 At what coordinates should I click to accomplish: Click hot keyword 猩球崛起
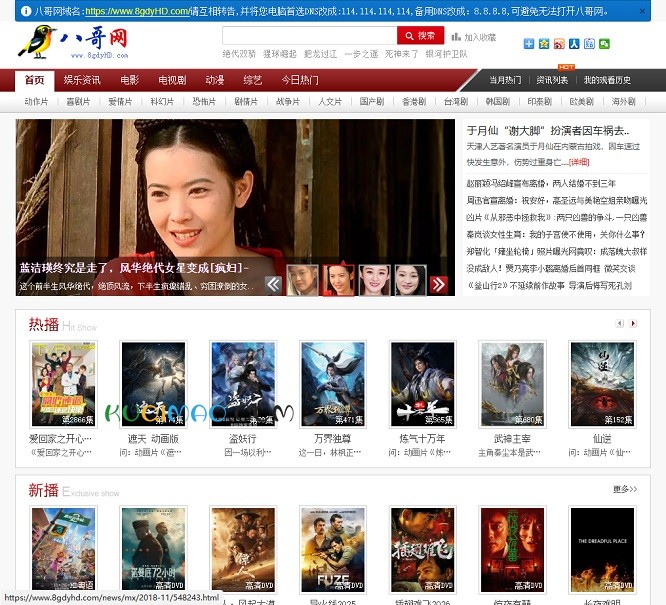279,54
